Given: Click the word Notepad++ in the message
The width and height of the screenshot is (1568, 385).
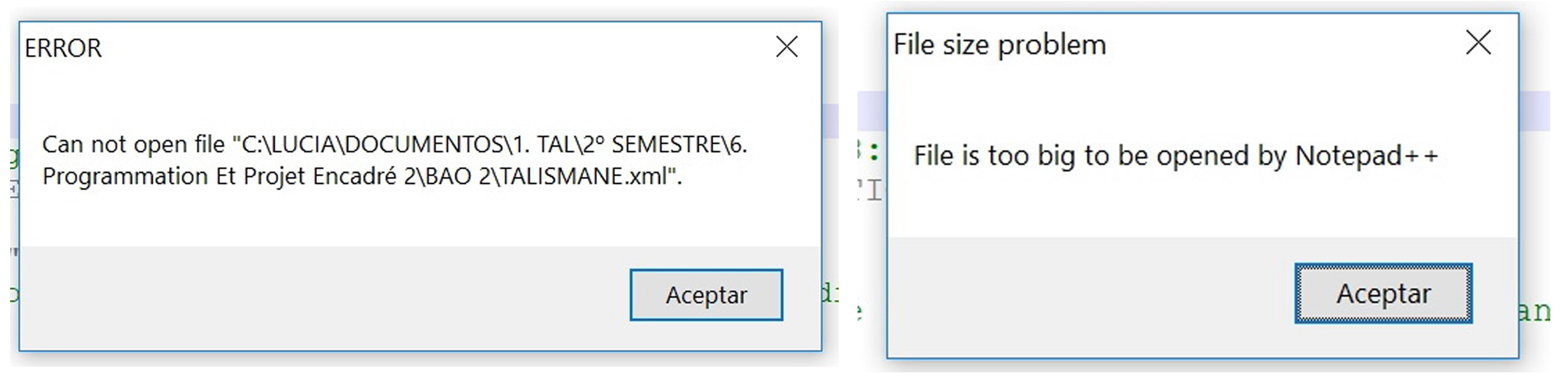Looking at the screenshot, I should coord(1367,157).
